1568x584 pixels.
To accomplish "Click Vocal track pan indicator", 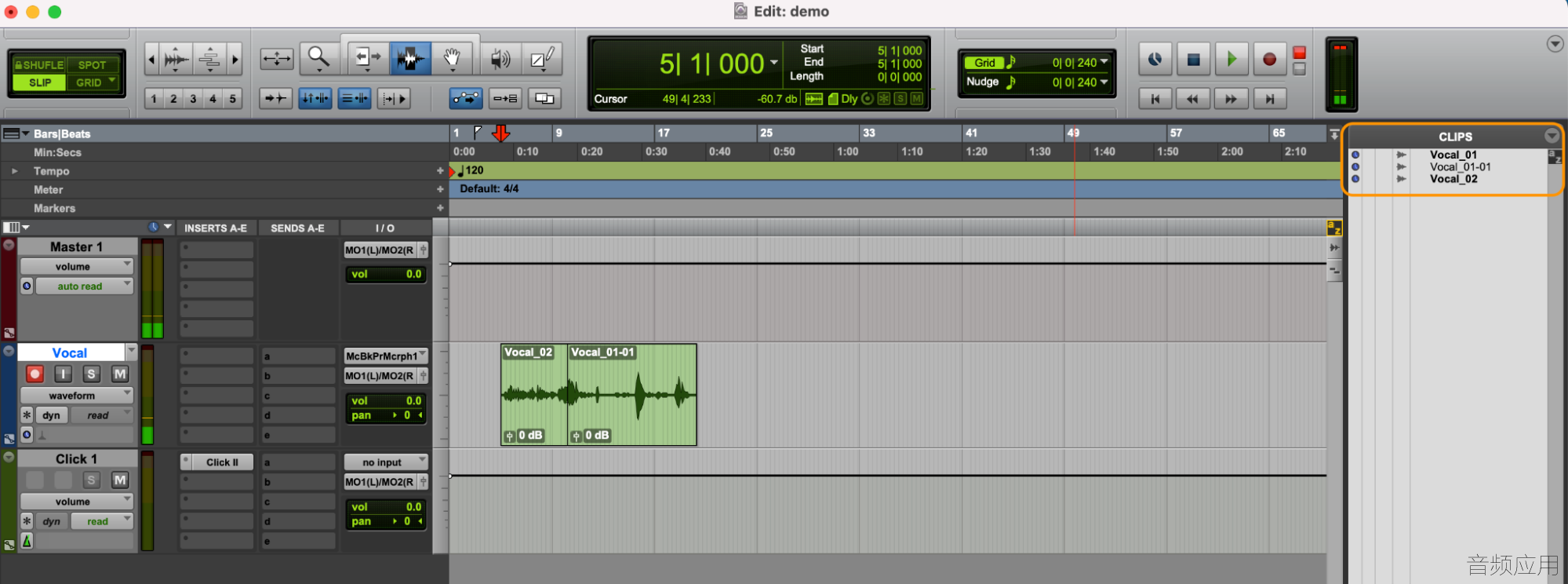I will 386,415.
